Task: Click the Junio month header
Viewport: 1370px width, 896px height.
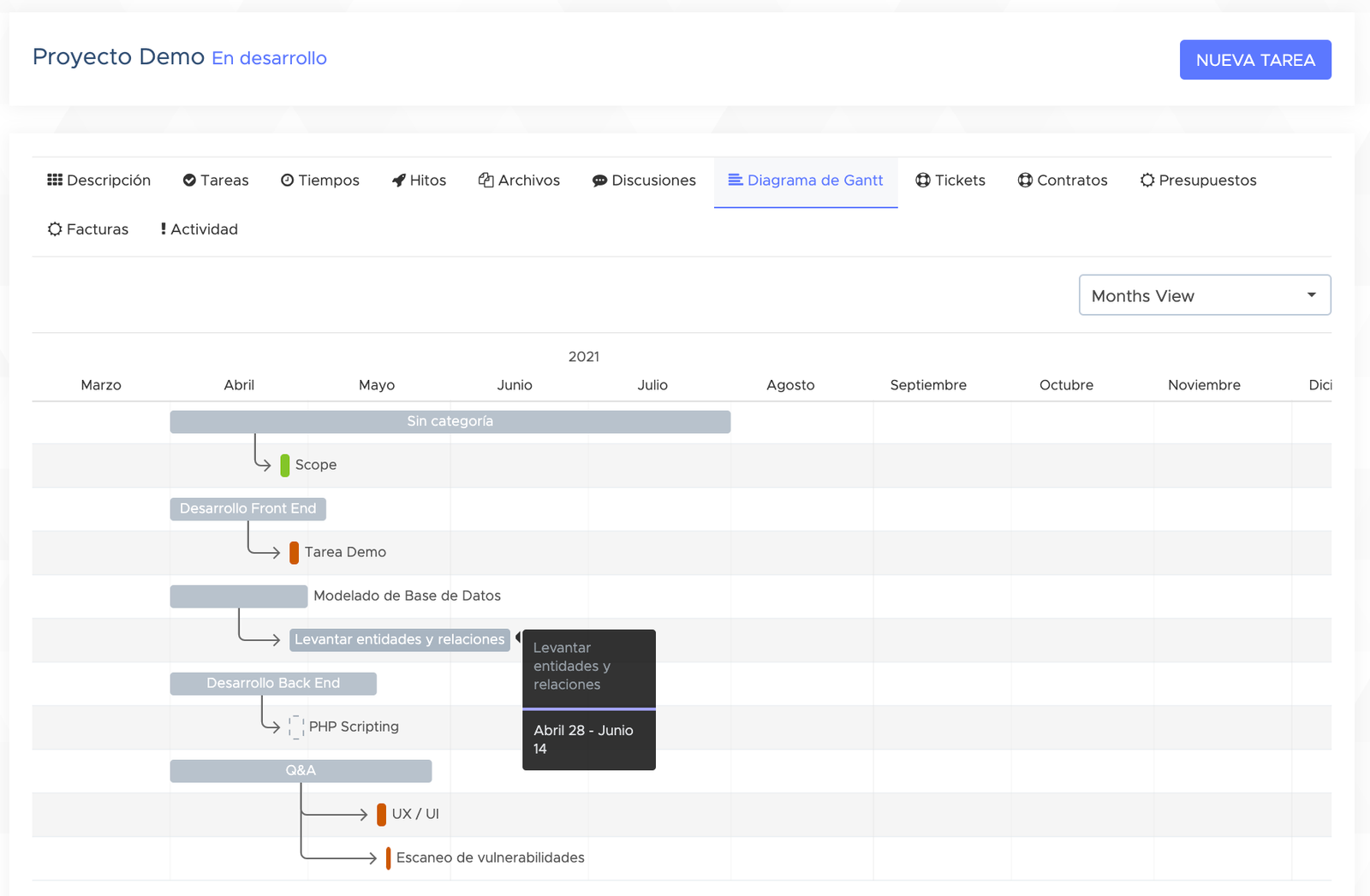Action: coord(515,385)
